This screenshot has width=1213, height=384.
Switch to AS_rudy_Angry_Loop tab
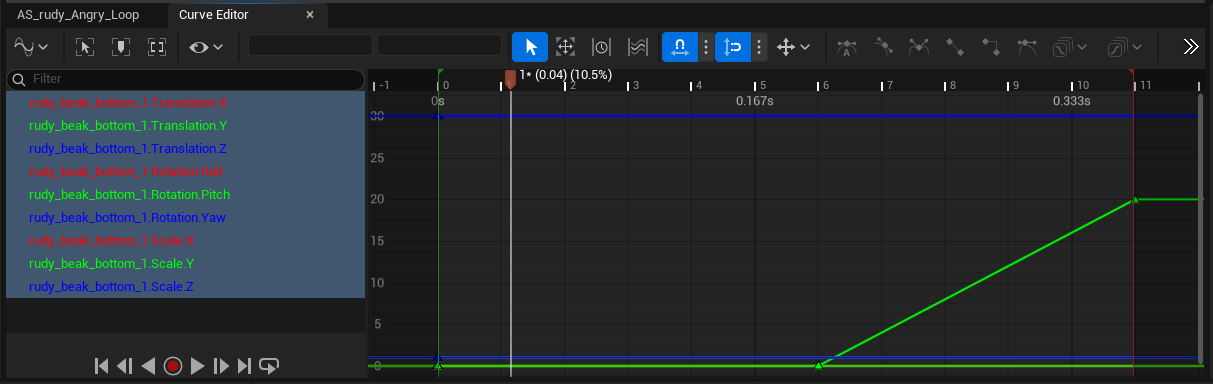coord(78,15)
